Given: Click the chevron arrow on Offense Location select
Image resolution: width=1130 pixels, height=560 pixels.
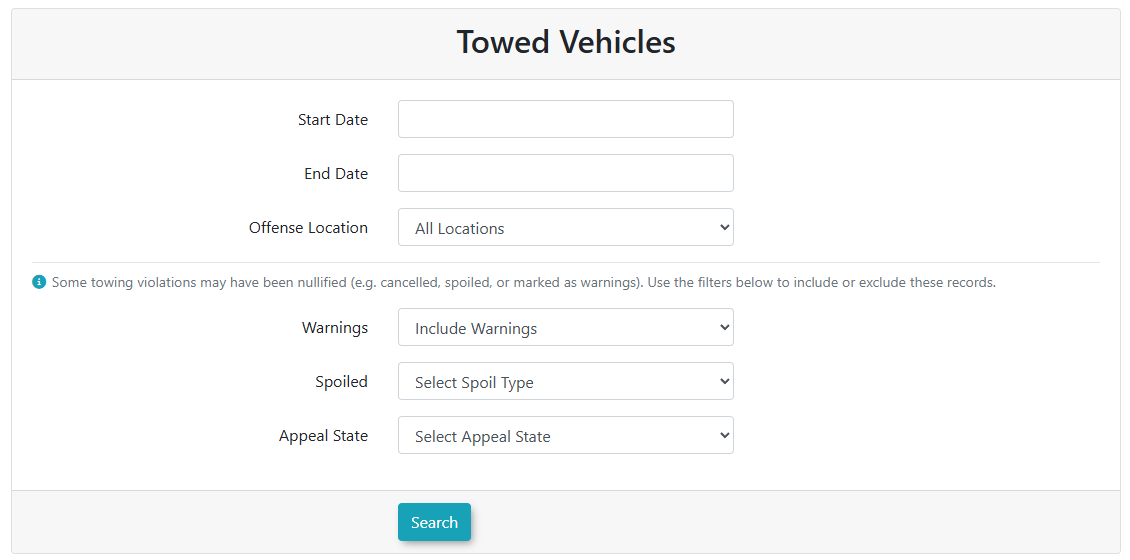Looking at the screenshot, I should click(724, 227).
